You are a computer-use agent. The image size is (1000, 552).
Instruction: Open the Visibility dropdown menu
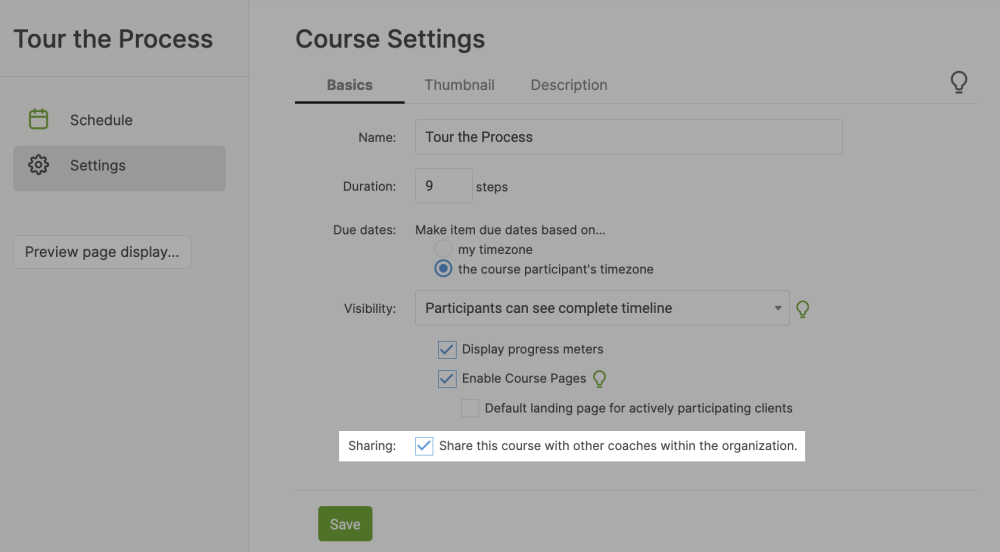602,308
